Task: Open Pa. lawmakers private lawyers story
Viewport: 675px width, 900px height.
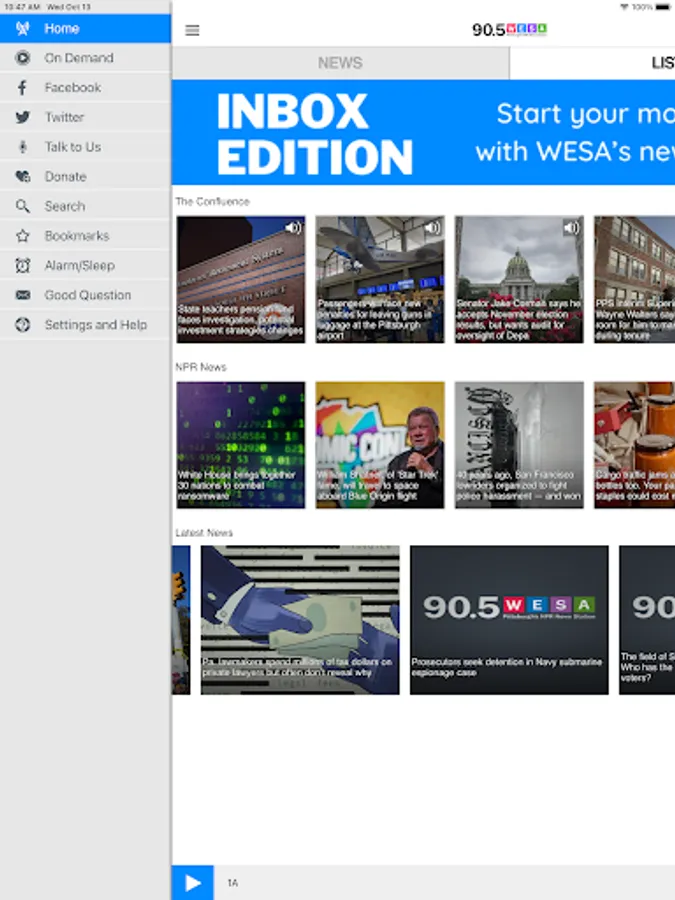Action: click(x=300, y=620)
